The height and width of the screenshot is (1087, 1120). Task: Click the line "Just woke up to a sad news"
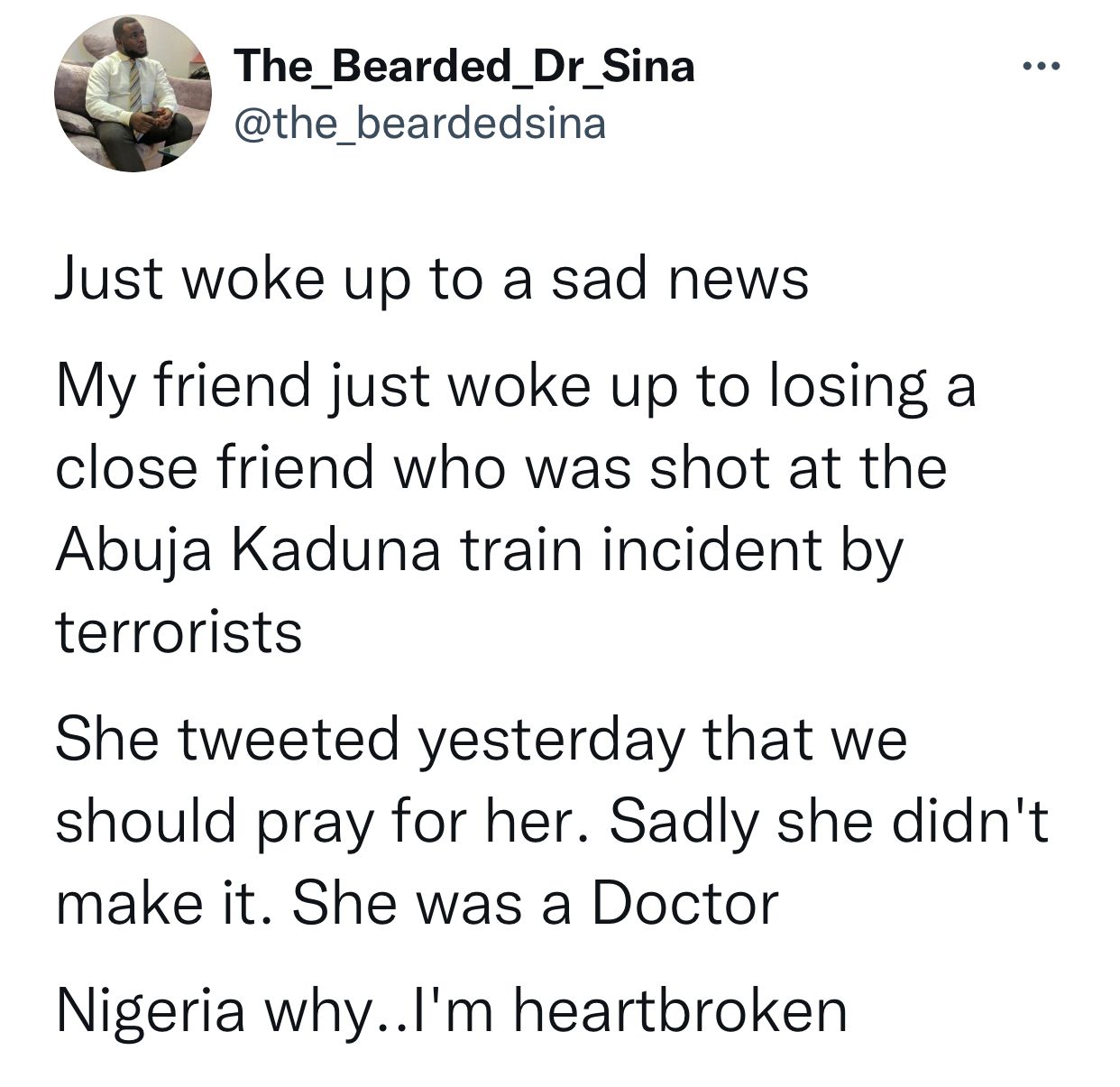coord(432,278)
